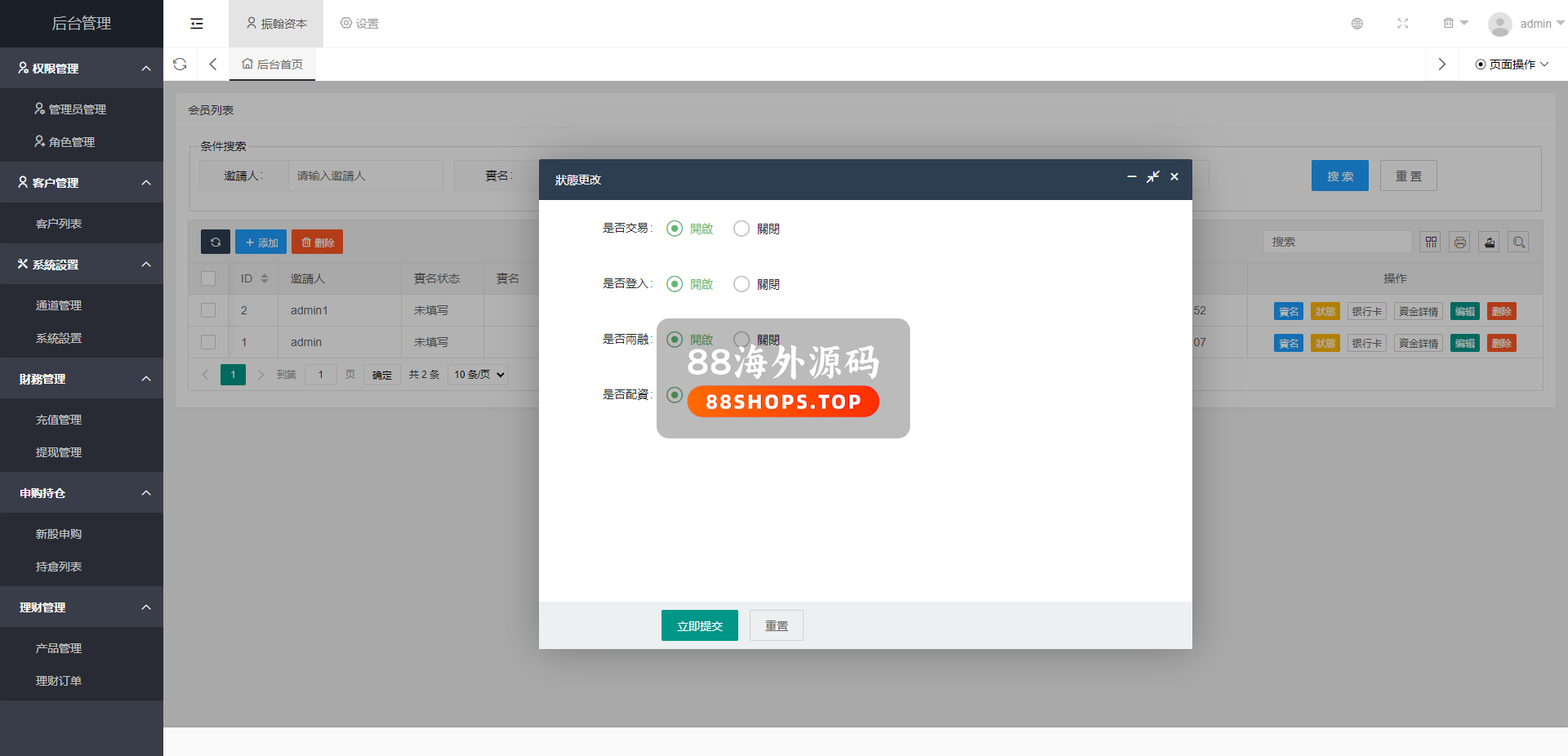The height and width of the screenshot is (756, 1568).
Task: Click the table refresh icon button
Action: point(216,242)
